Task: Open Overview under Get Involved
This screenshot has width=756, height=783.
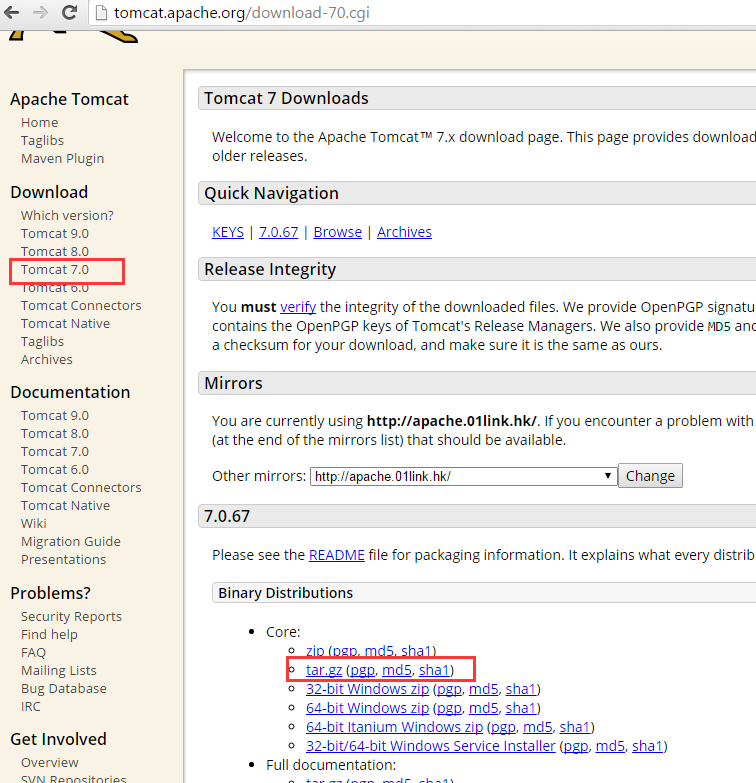Action: click(x=49, y=762)
